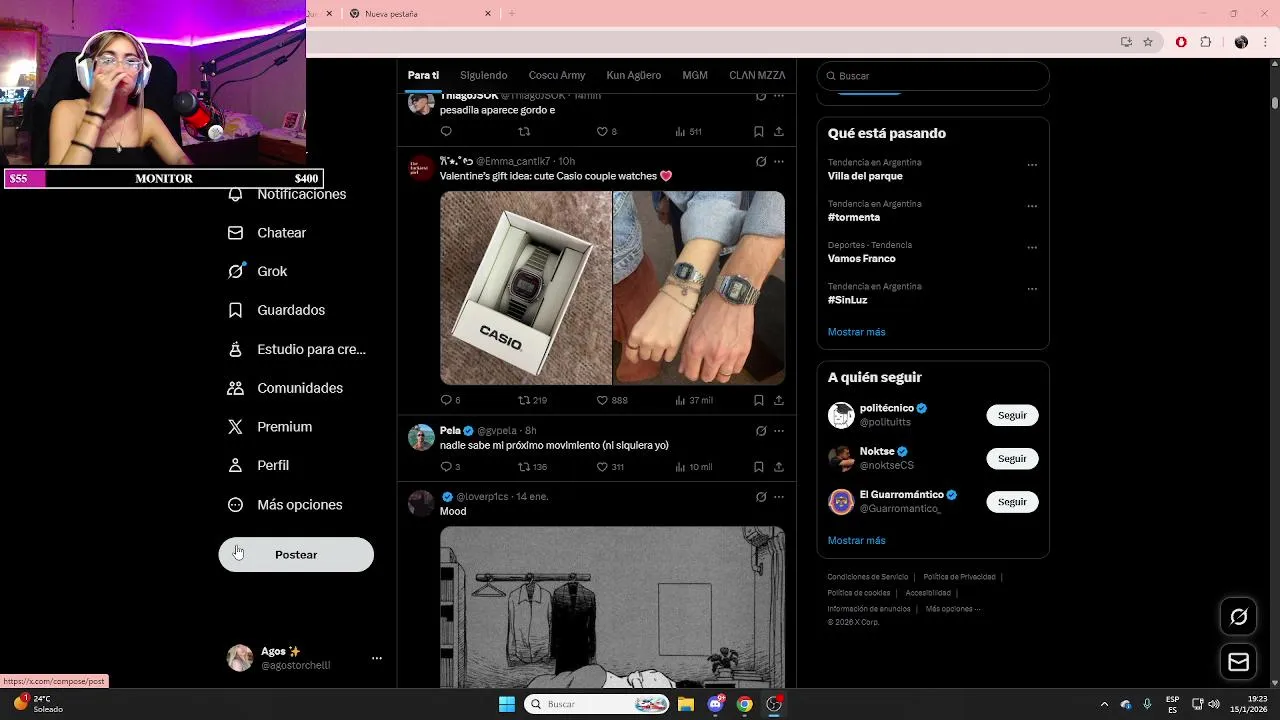Open the Casio boxed watch photo

526,288
